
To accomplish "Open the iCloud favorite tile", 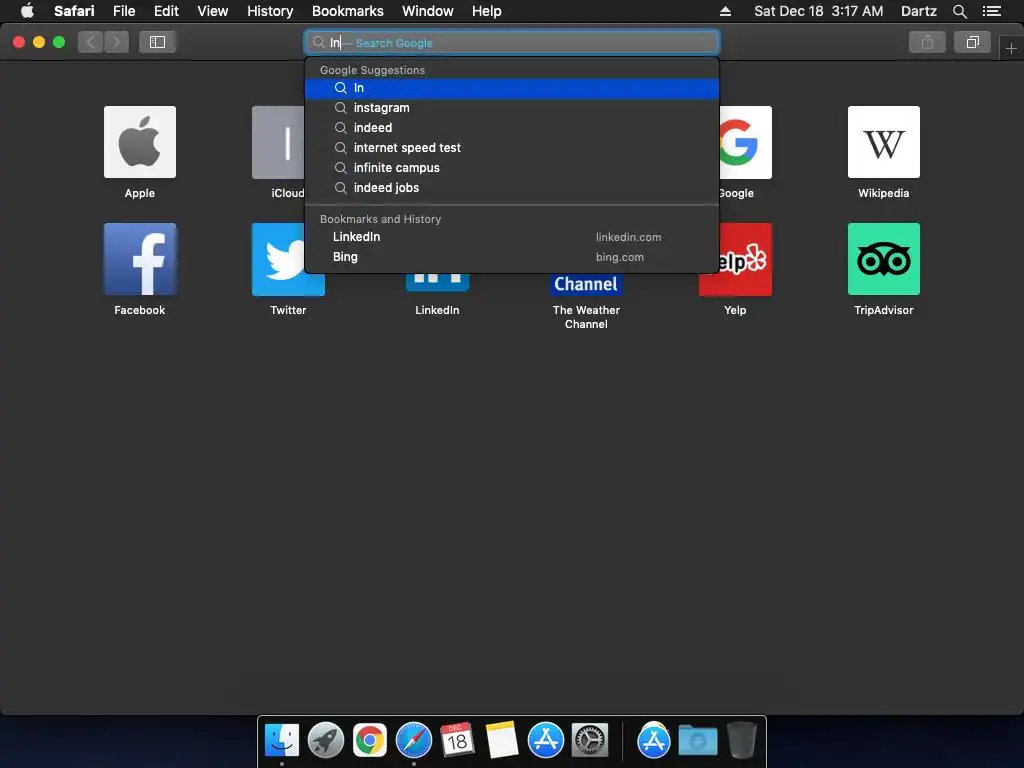I will [x=278, y=142].
